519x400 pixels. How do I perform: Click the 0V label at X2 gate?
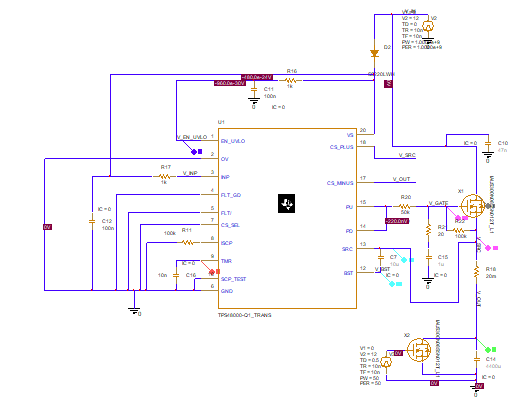(398, 353)
